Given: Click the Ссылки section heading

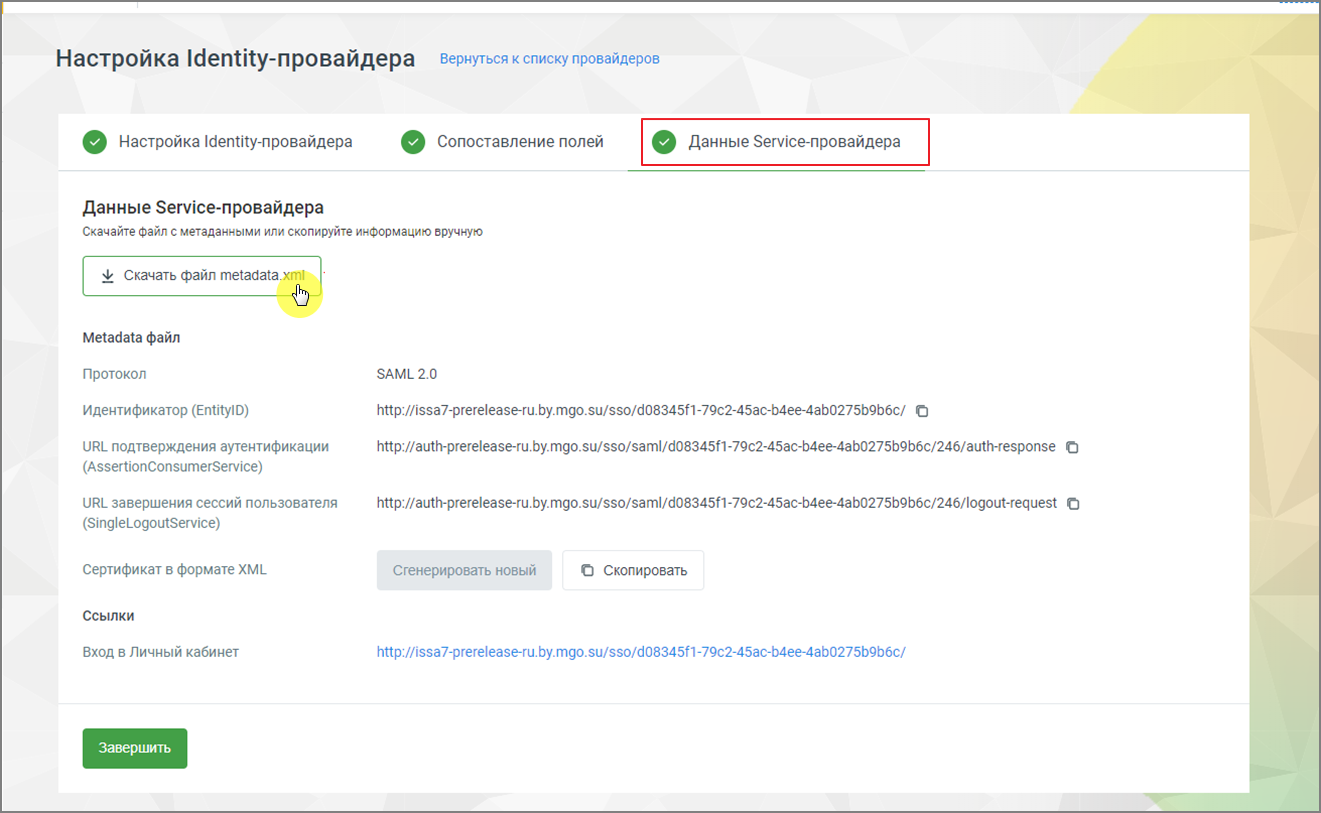Looking at the screenshot, I should pyautogui.click(x=108, y=616).
